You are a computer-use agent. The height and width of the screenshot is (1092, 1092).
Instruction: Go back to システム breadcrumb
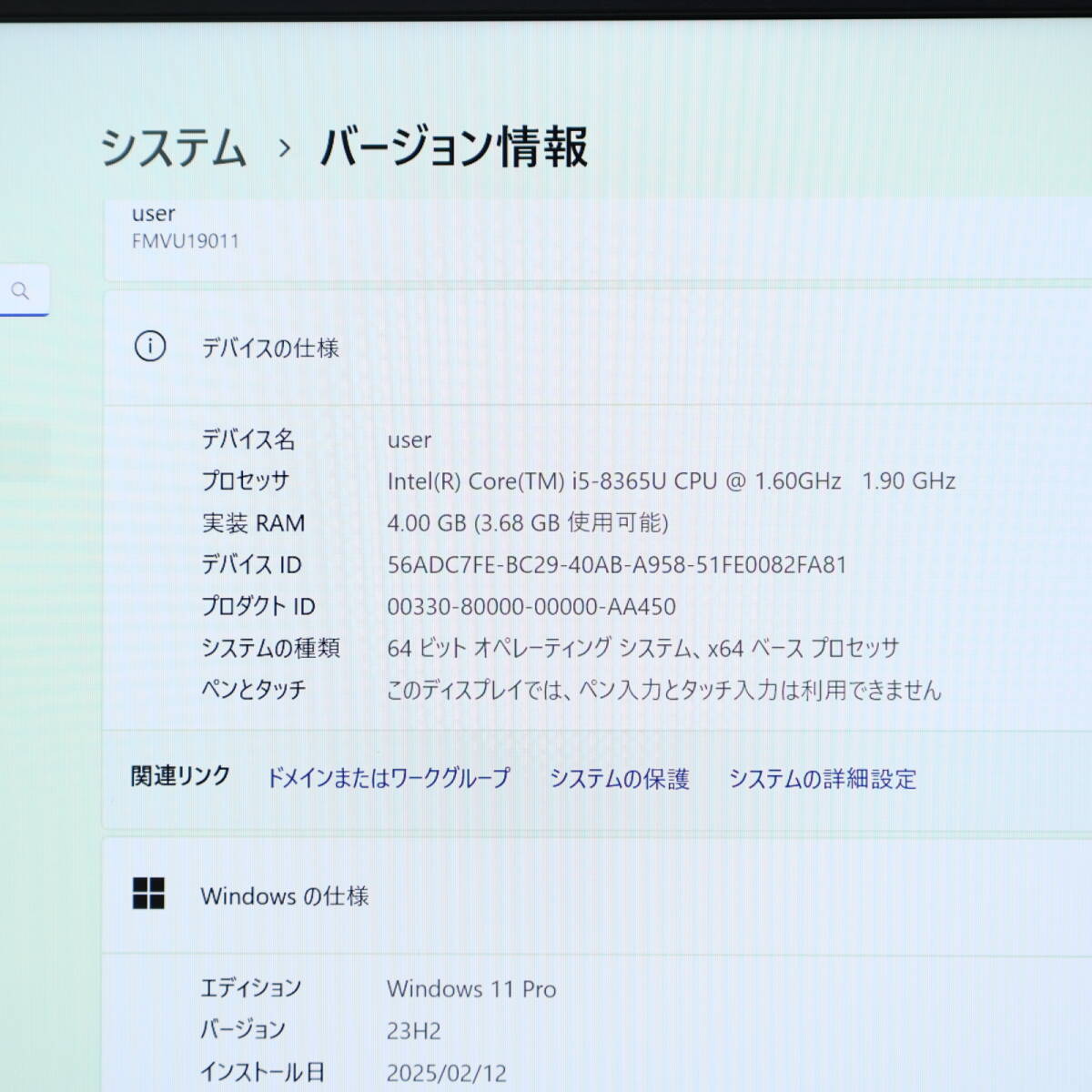point(173,147)
